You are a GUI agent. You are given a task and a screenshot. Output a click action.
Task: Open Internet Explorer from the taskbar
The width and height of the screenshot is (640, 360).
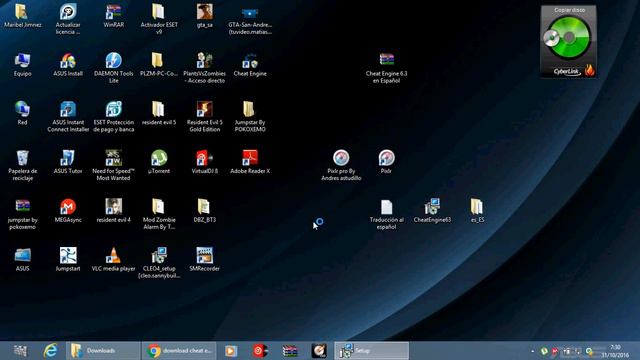51,351
